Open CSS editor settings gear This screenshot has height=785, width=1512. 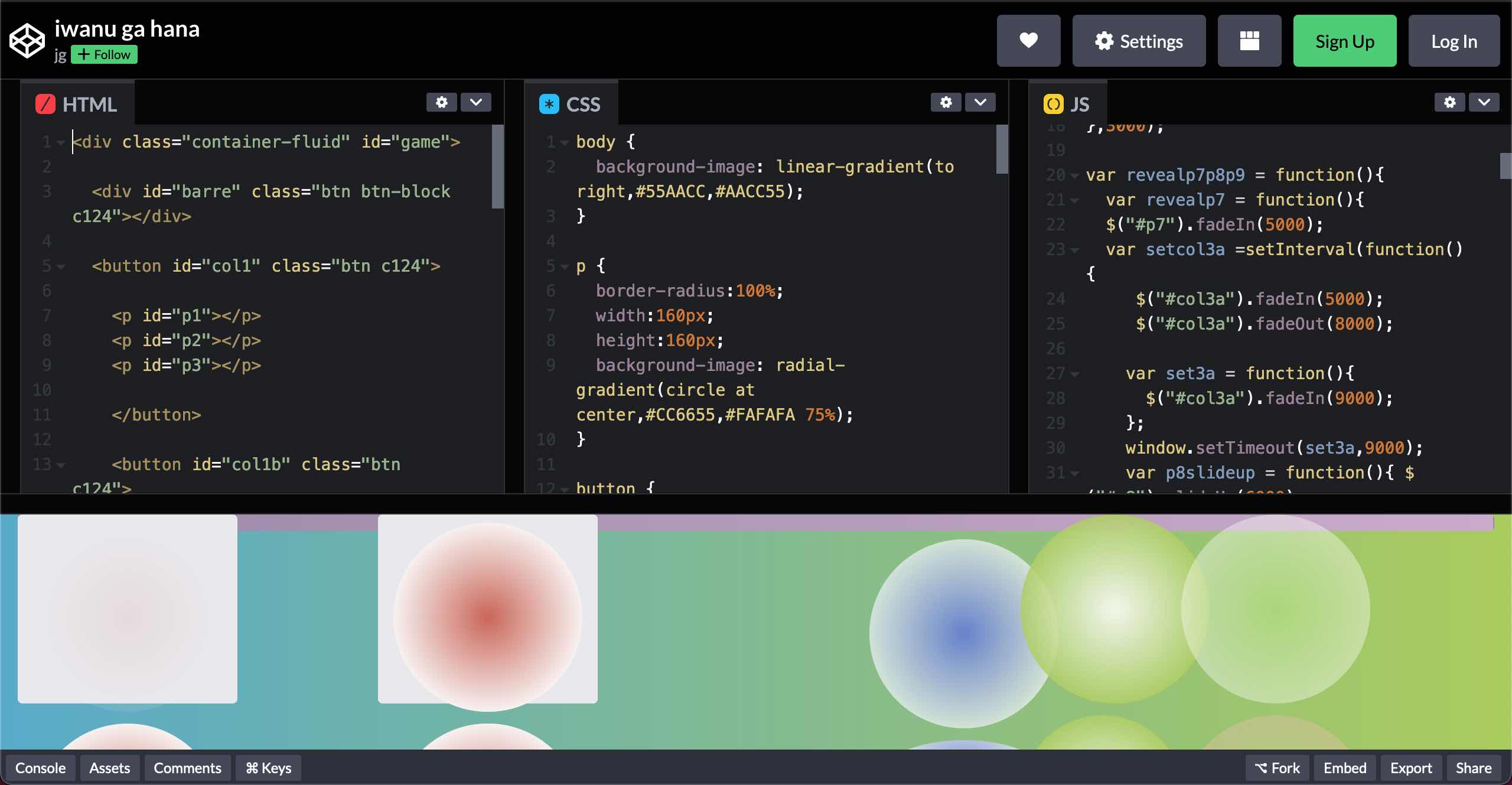tap(946, 102)
